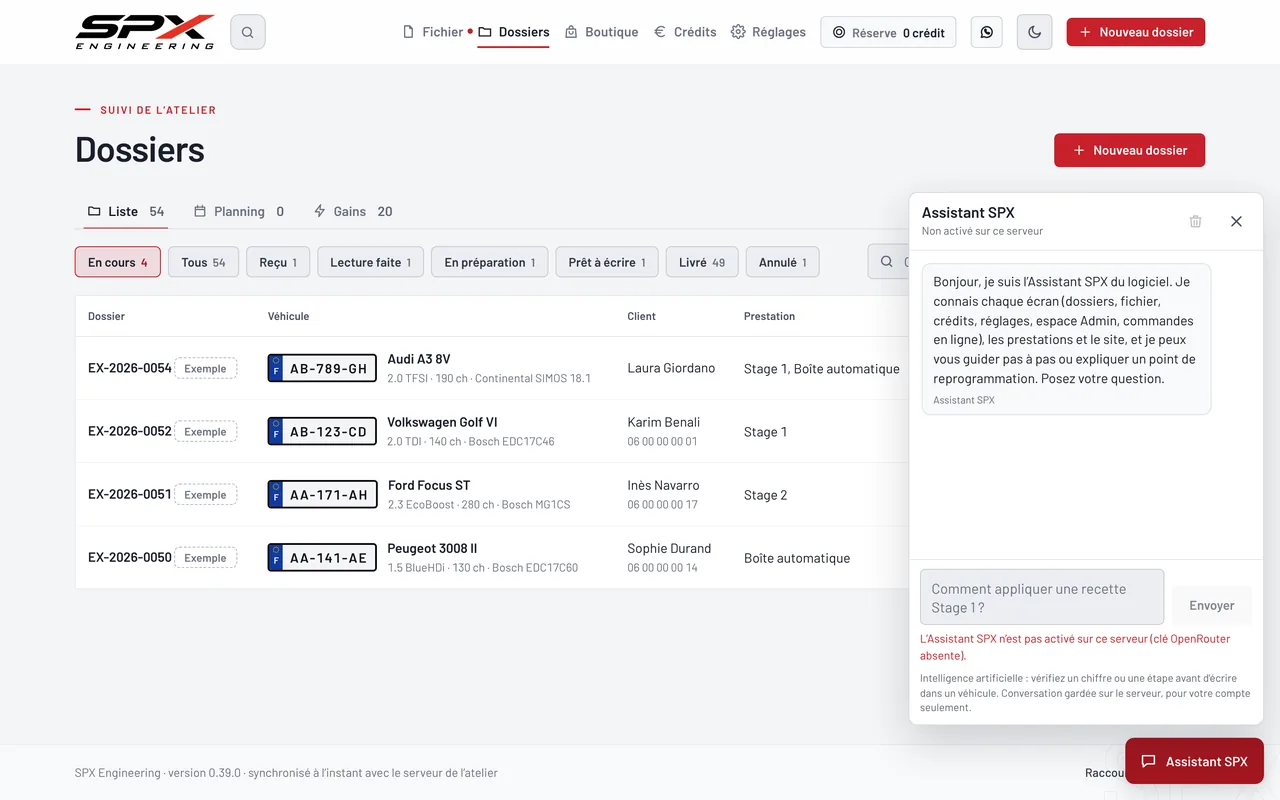Click the Réserve 0 crédit button
1280x800 pixels.
click(x=888, y=32)
